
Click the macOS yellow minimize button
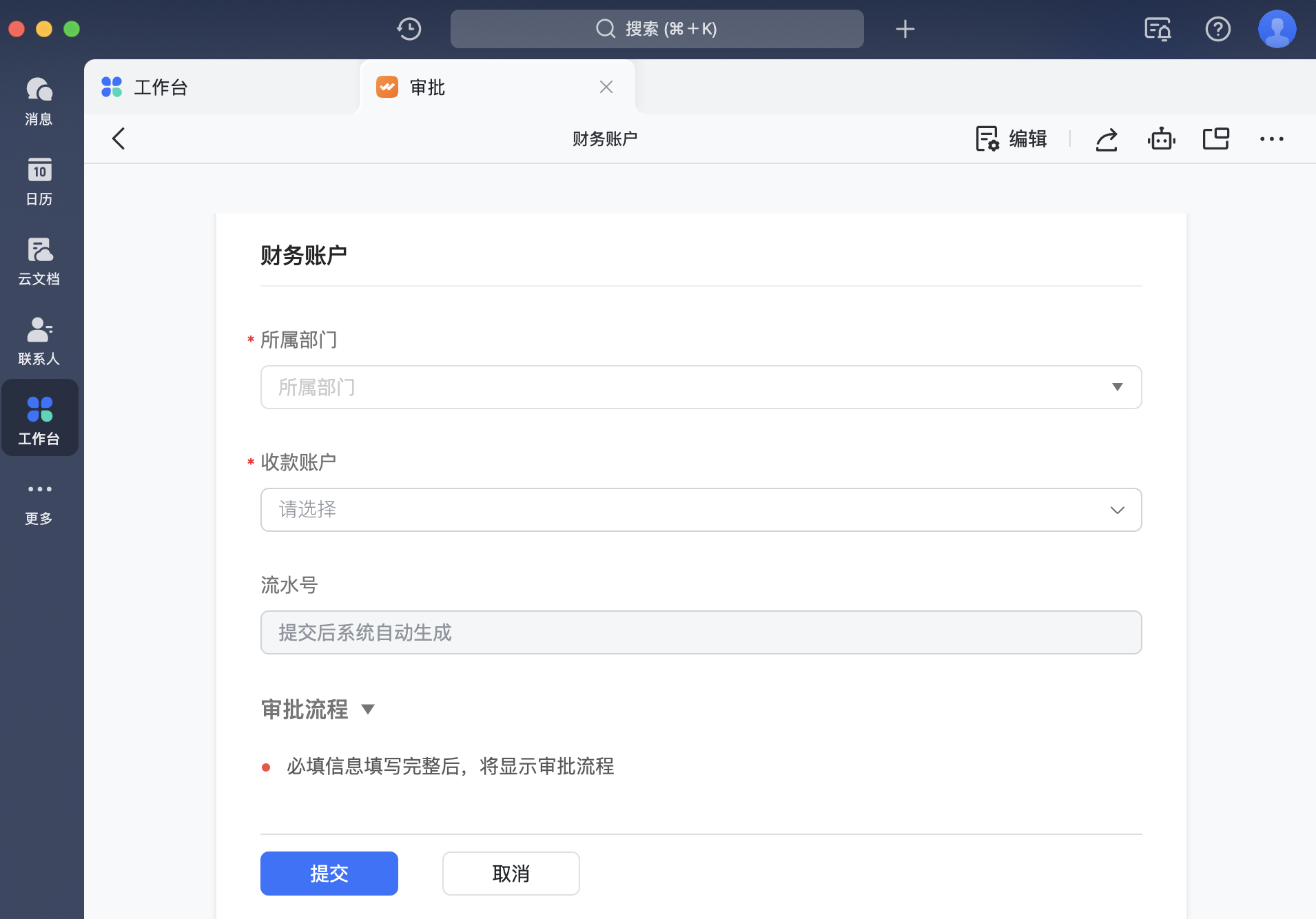coord(44,29)
